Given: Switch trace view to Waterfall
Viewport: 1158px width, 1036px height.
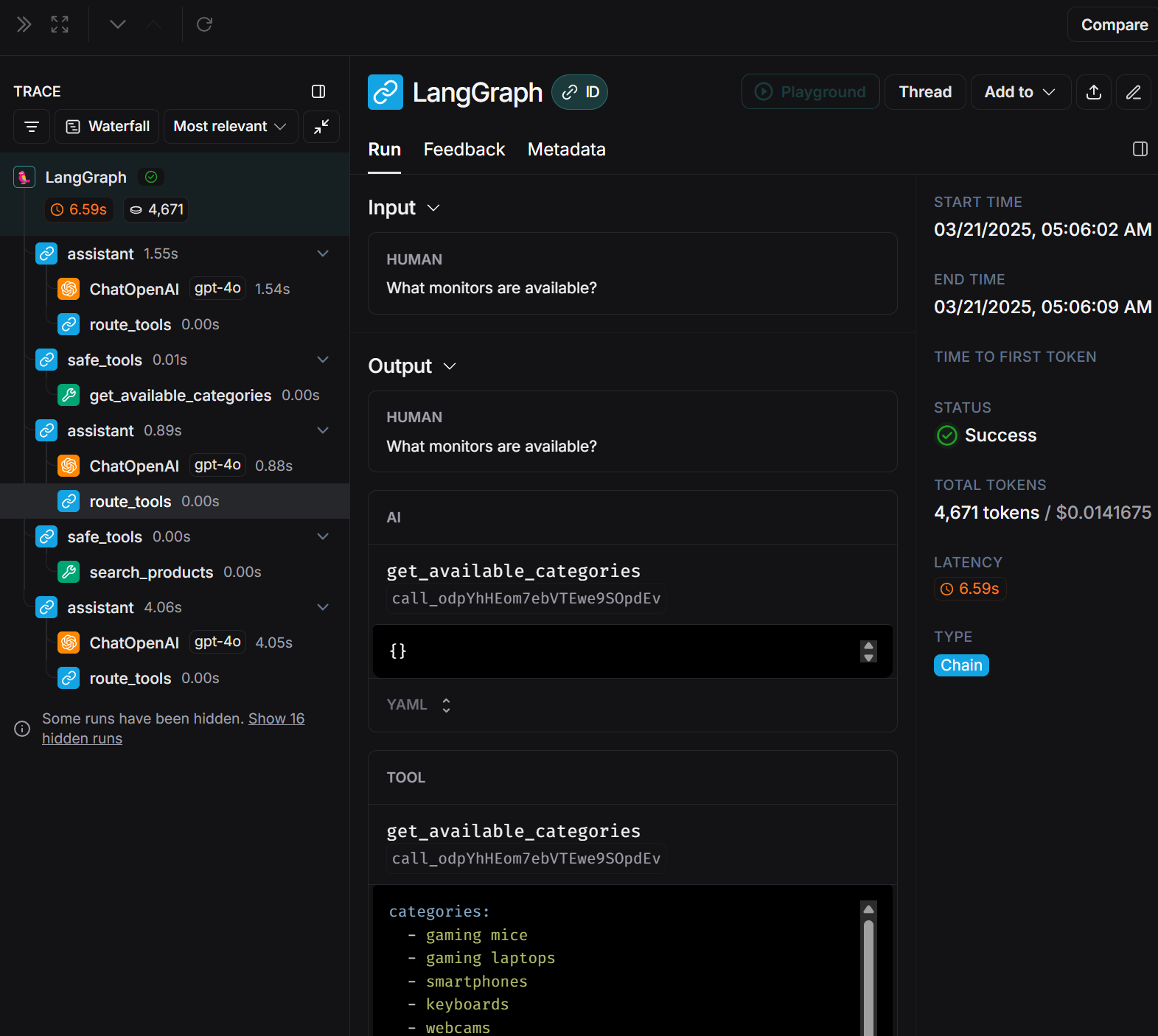Looking at the screenshot, I should 108,127.
